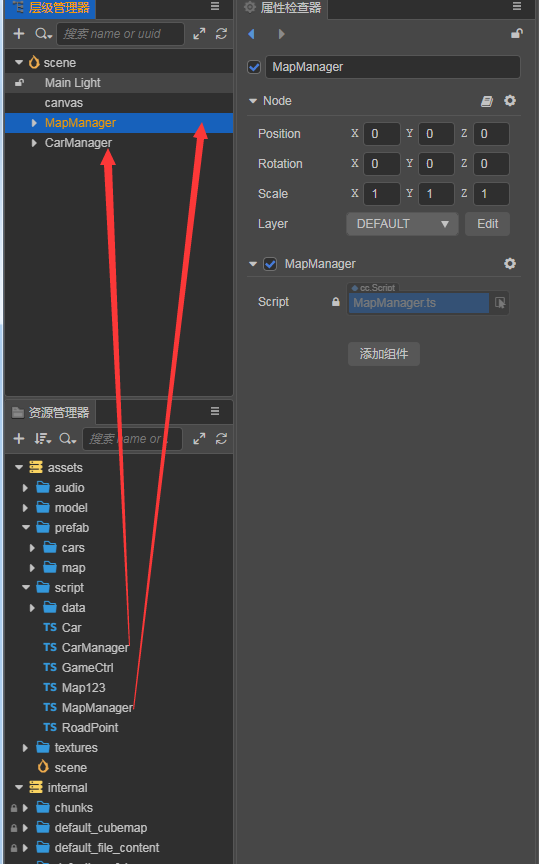Viewport: 539px width, 864px height.
Task: Expand the textures folder
Action: pos(25,748)
